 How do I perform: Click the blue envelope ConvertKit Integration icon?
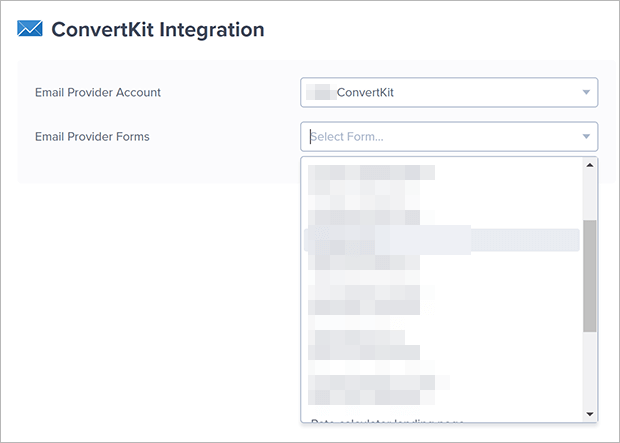click(x=30, y=28)
